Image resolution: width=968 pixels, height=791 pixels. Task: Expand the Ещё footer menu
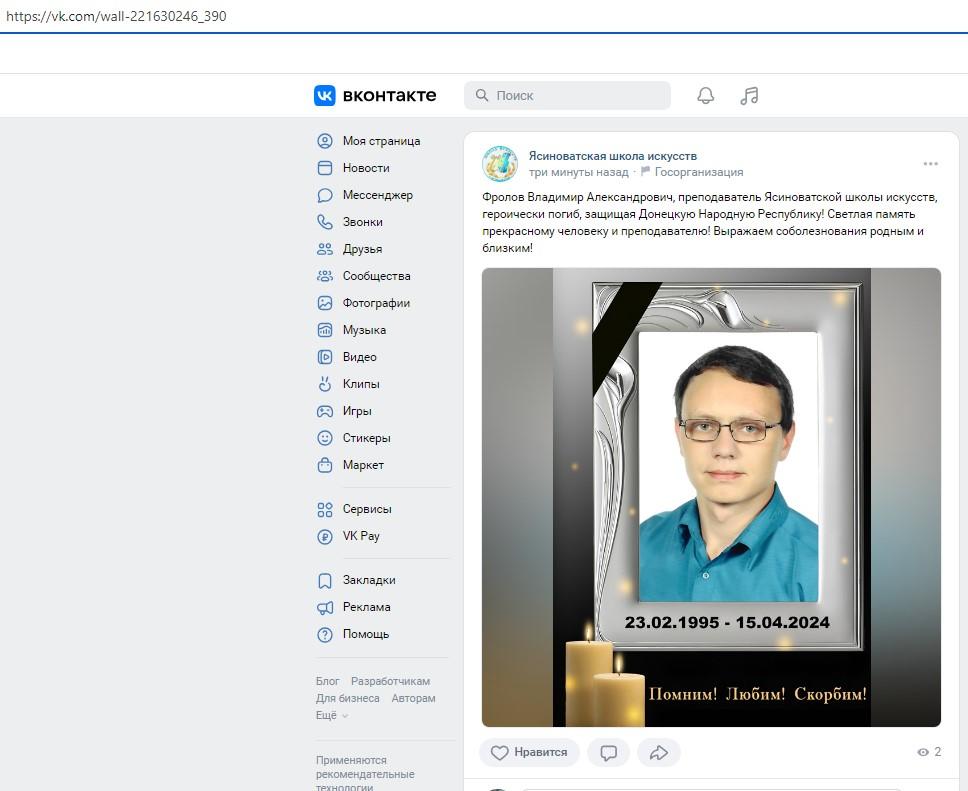coord(332,715)
